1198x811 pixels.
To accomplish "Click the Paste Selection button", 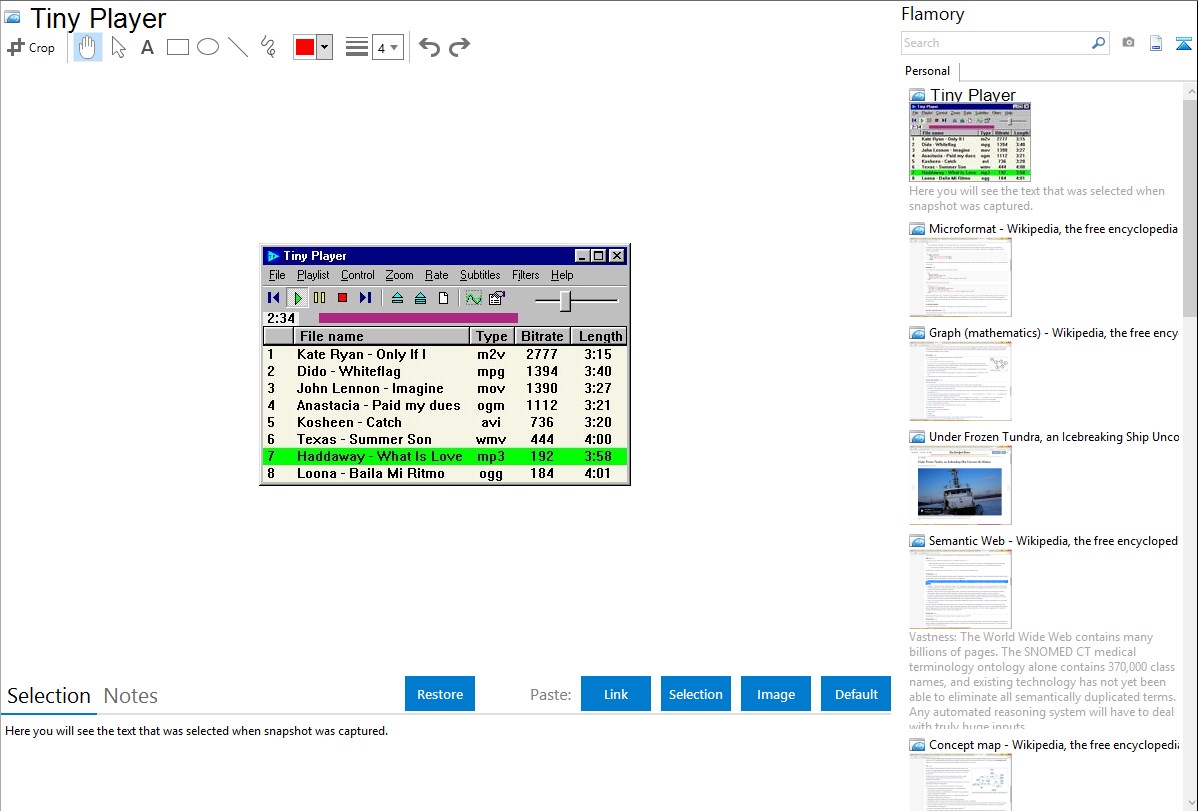I will [x=695, y=694].
